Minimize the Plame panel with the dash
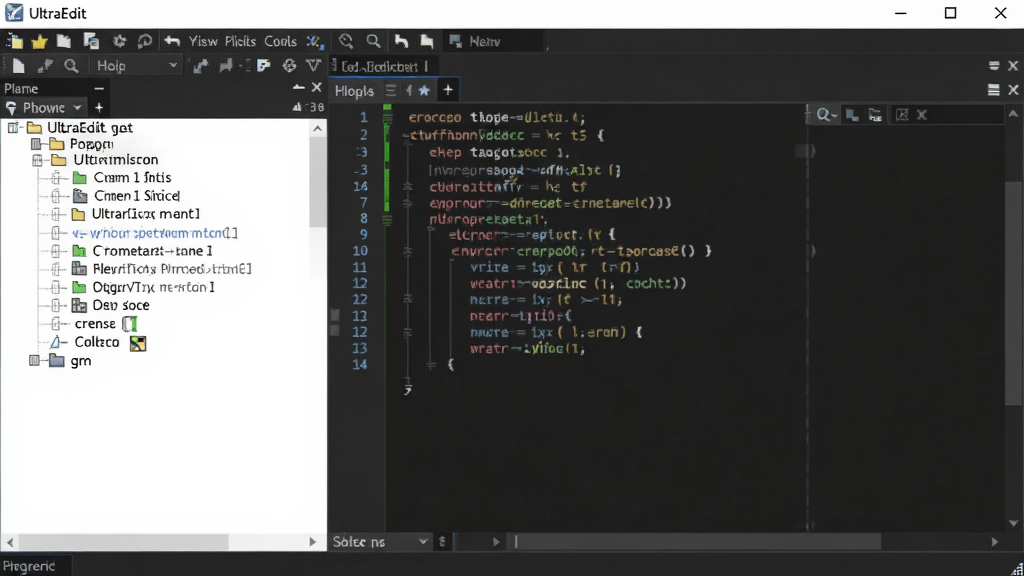Image resolution: width=1024 pixels, height=576 pixels. tap(99, 88)
